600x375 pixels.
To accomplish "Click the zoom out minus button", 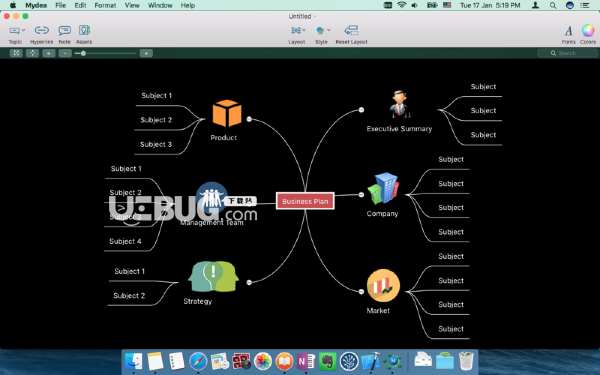I will coord(65,53).
